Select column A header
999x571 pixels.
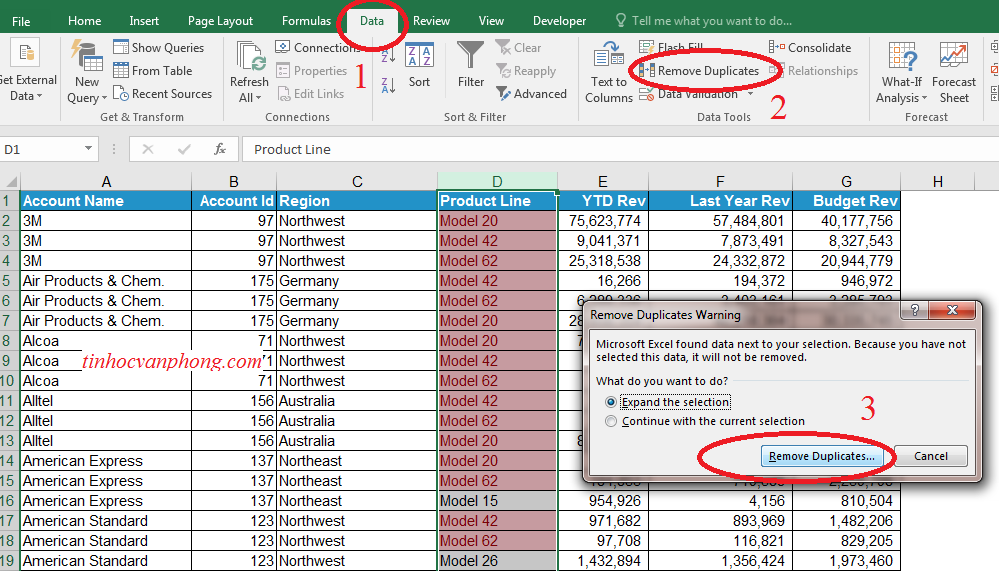(106, 182)
